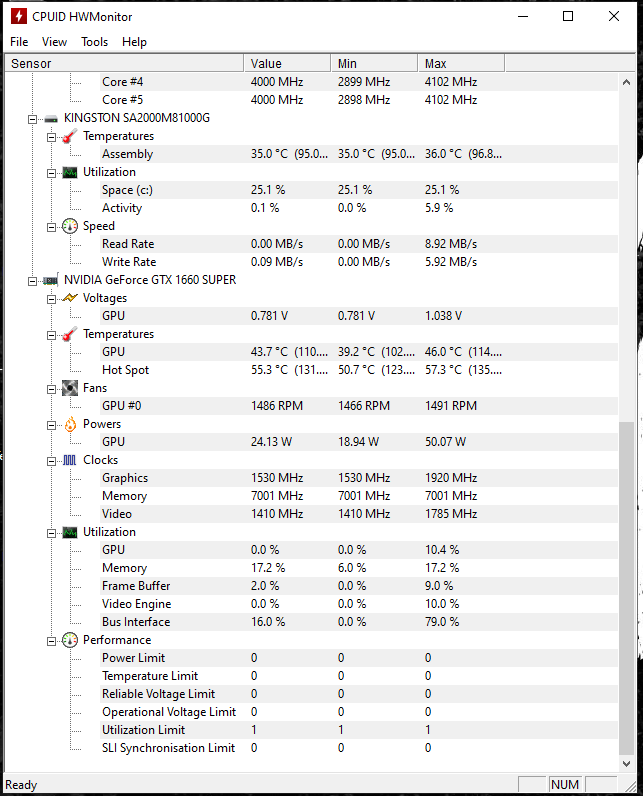The image size is (643, 796).
Task: Click the NVIDIA GeForce graphics card icon
Action: pos(51,280)
